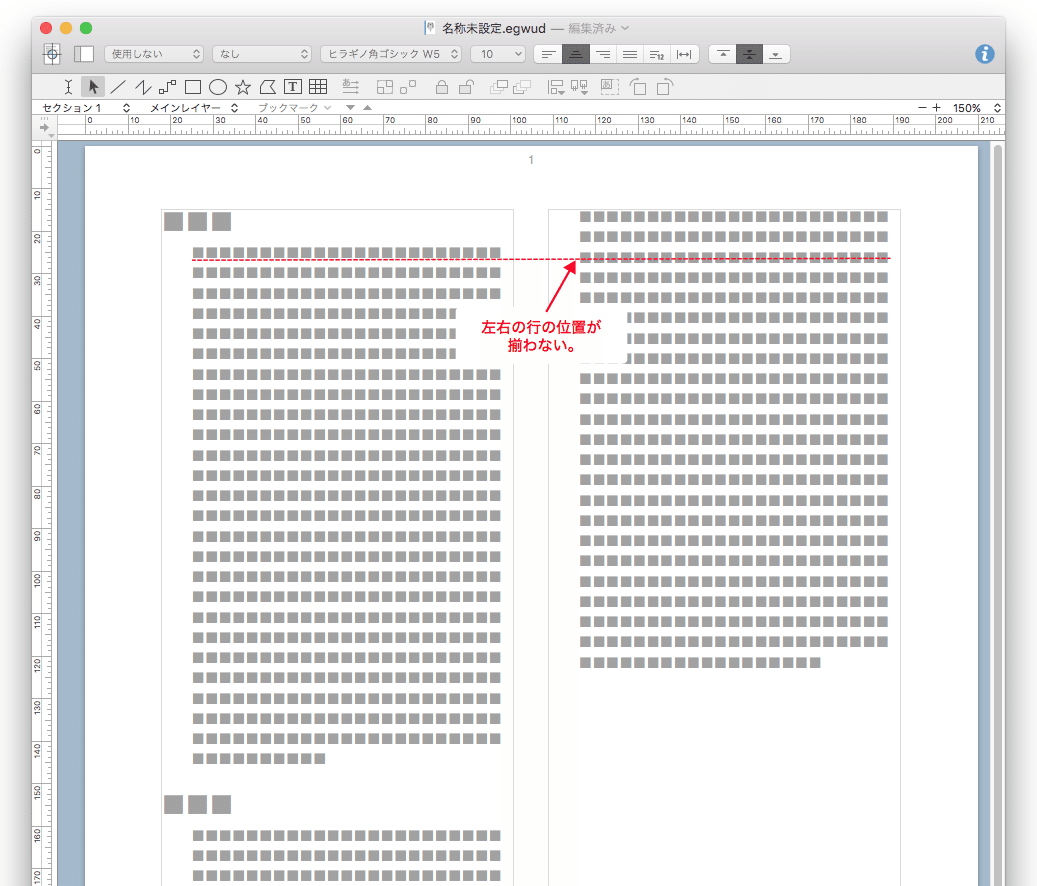This screenshot has width=1037, height=886.
Task: Click the horizontal ruler at 100
Action: [x=519, y=120]
